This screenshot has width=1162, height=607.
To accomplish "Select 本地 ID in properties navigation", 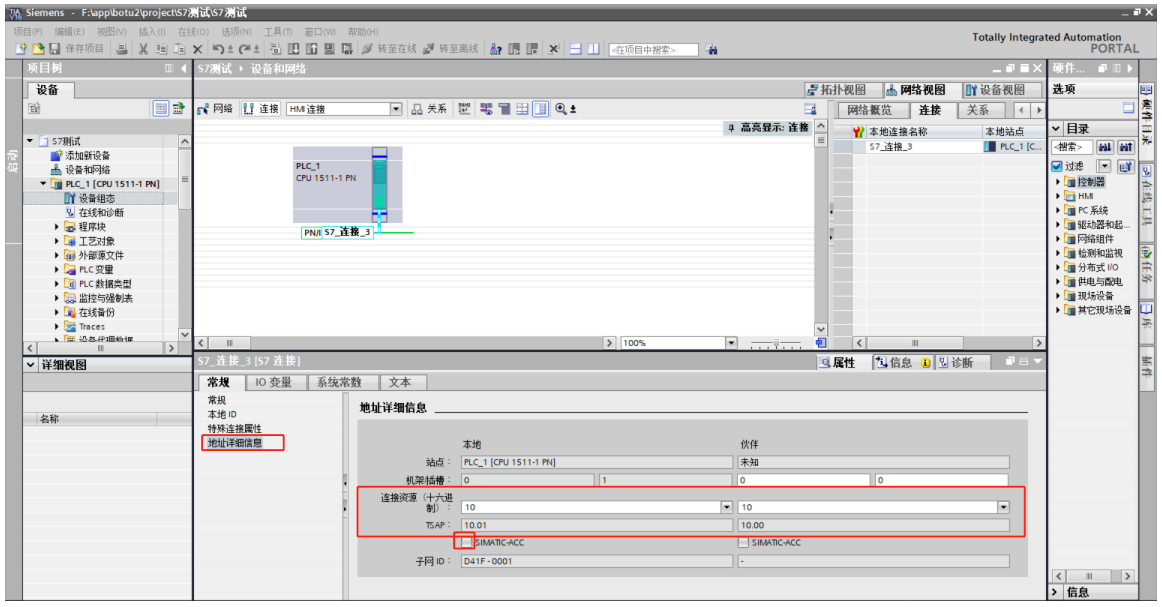I will click(222, 414).
